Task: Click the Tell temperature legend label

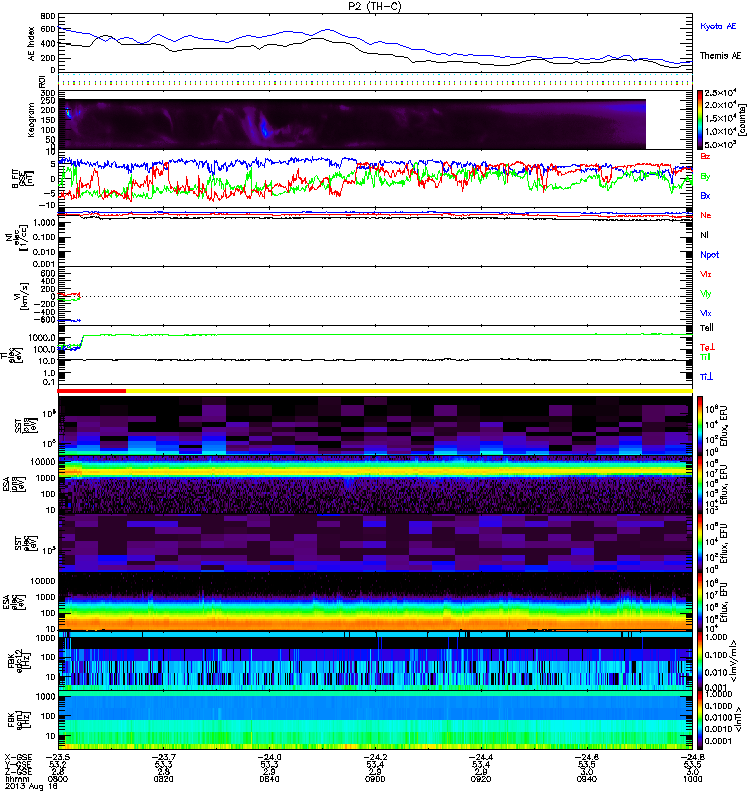Action: click(707, 328)
